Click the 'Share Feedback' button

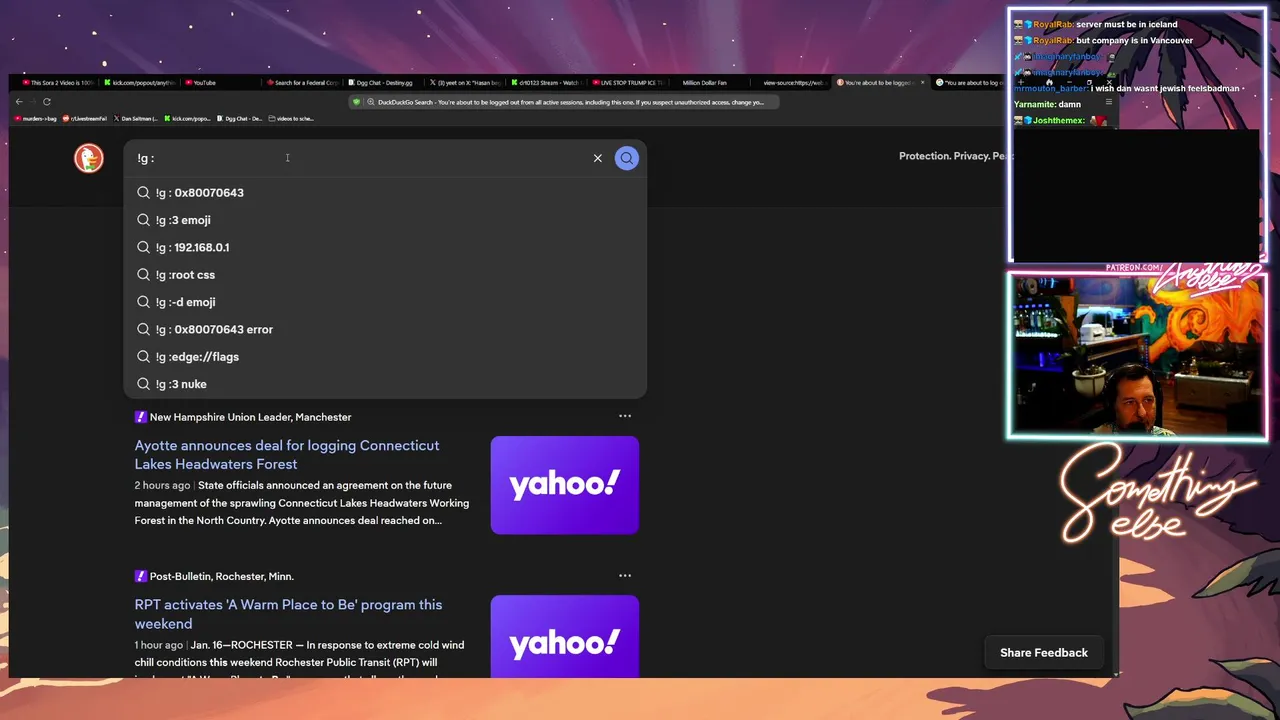pos(1044,653)
